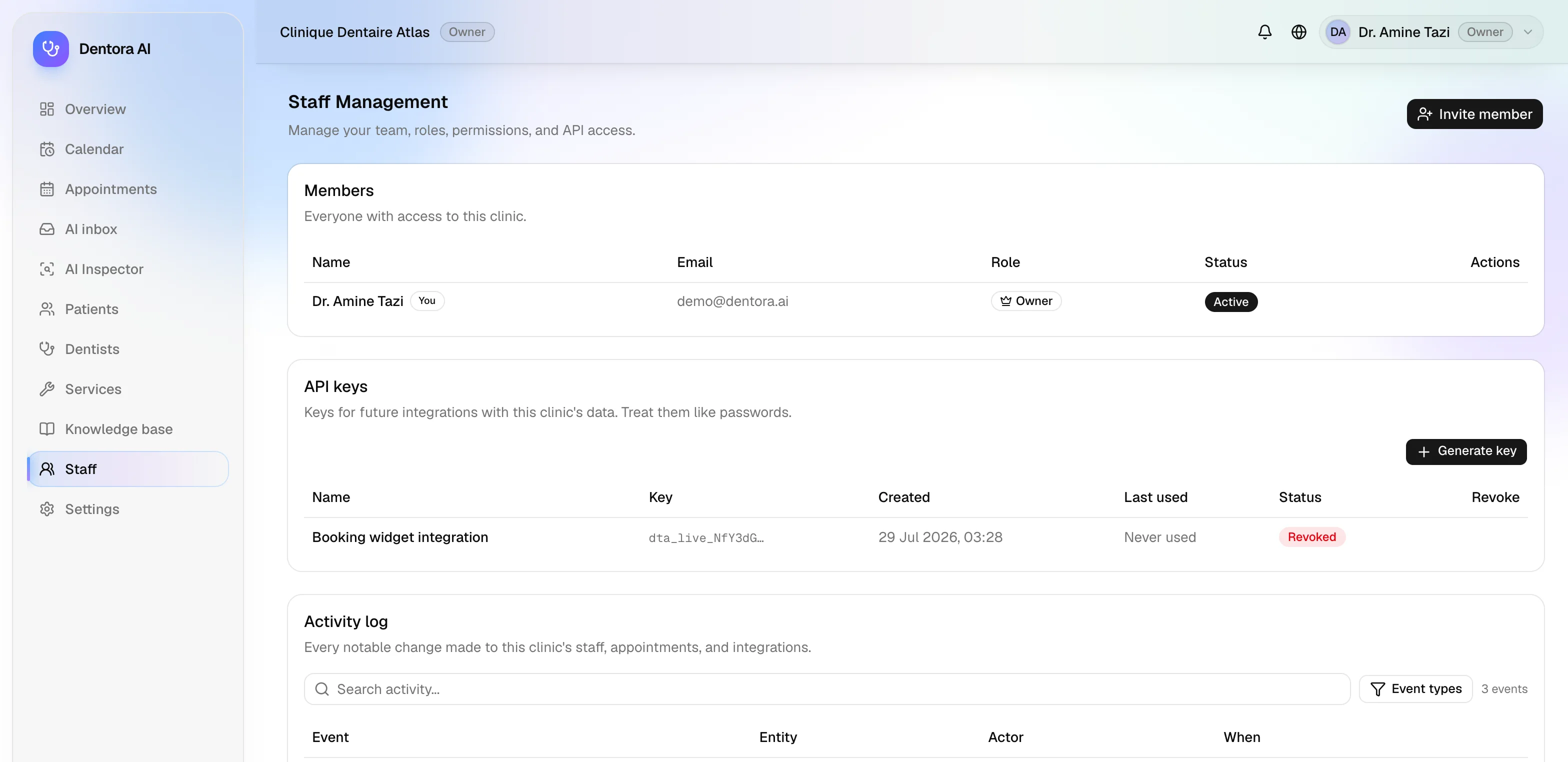Open the Calendar clock icon
The height and width of the screenshot is (762, 1568).
[x=47, y=149]
